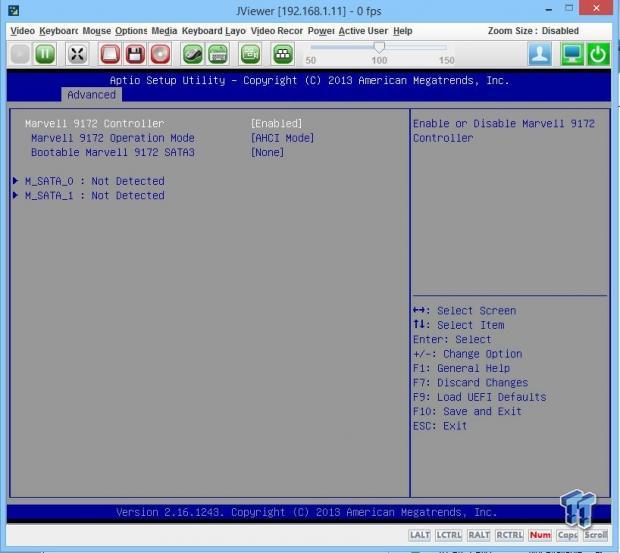Click the green power button icon
620x553 pixels.
(x=597, y=54)
